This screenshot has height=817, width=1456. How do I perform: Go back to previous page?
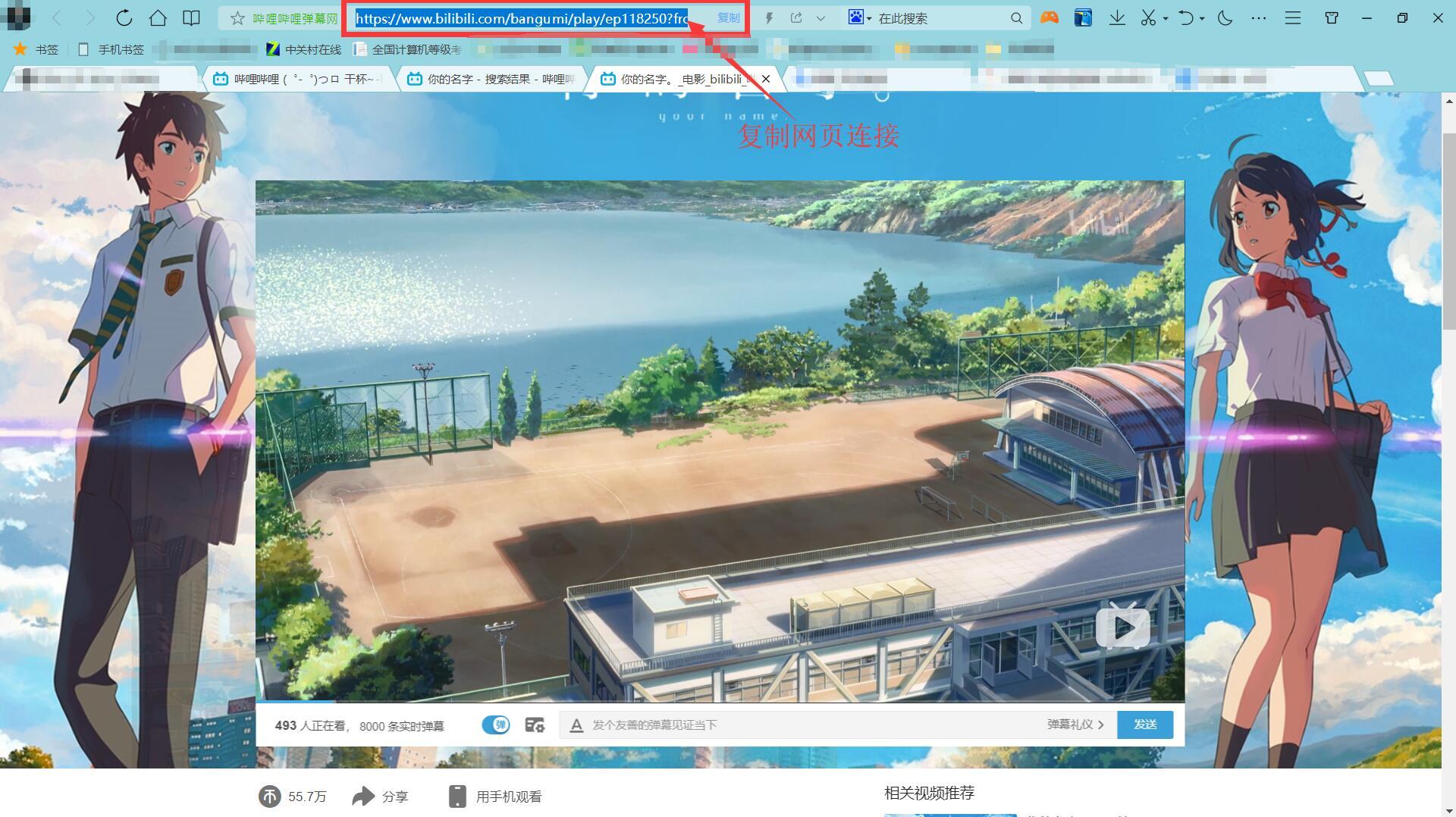click(57, 17)
